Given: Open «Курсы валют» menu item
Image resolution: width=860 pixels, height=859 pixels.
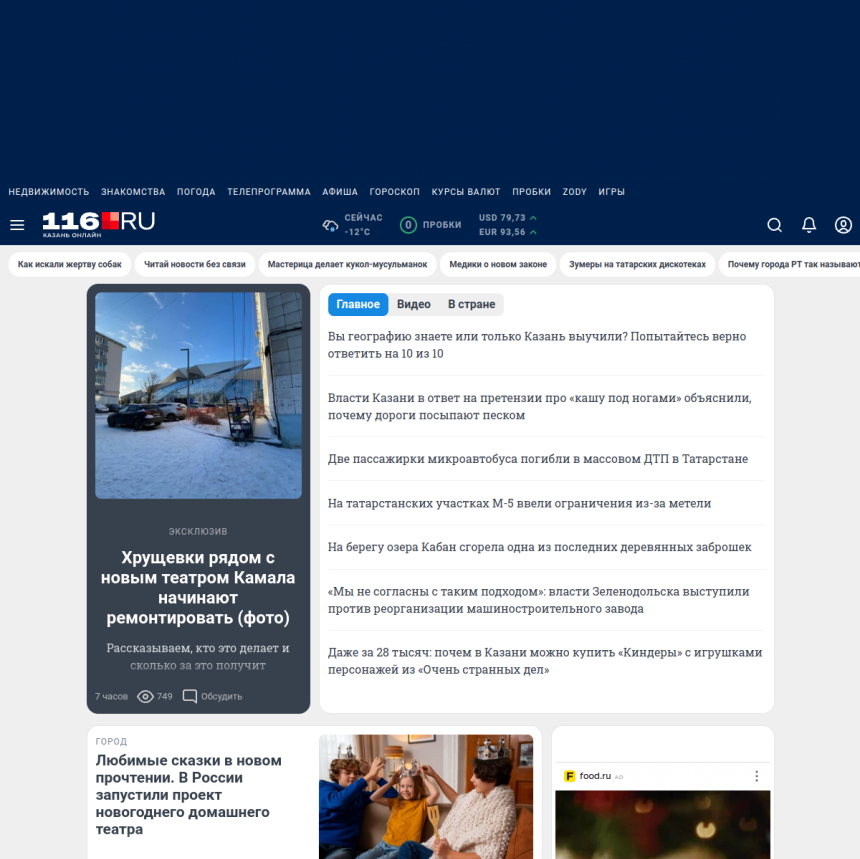Looking at the screenshot, I should [466, 192].
